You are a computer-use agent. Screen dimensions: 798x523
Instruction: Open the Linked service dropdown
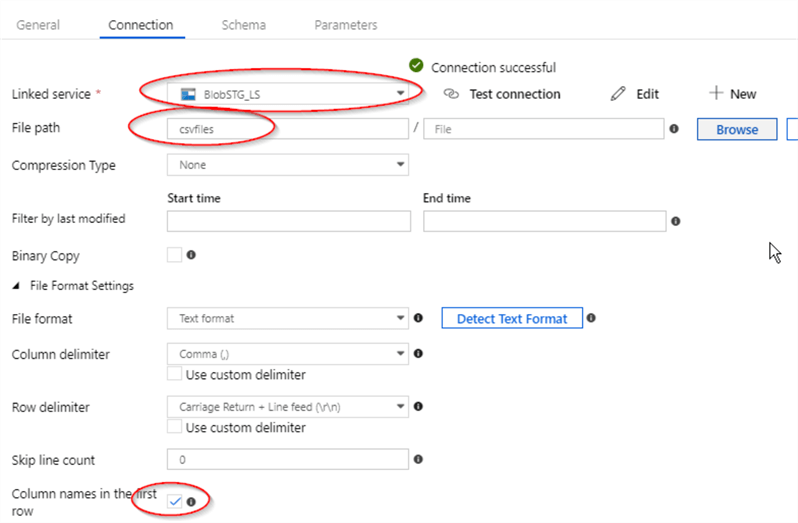tap(288, 94)
